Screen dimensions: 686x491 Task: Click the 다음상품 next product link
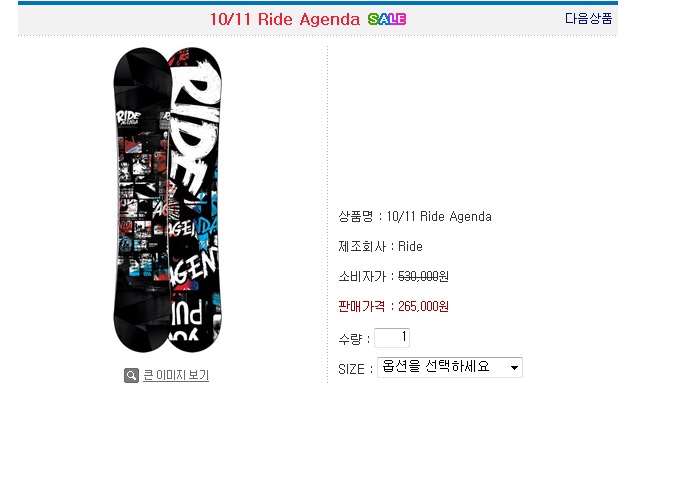pyautogui.click(x=588, y=18)
